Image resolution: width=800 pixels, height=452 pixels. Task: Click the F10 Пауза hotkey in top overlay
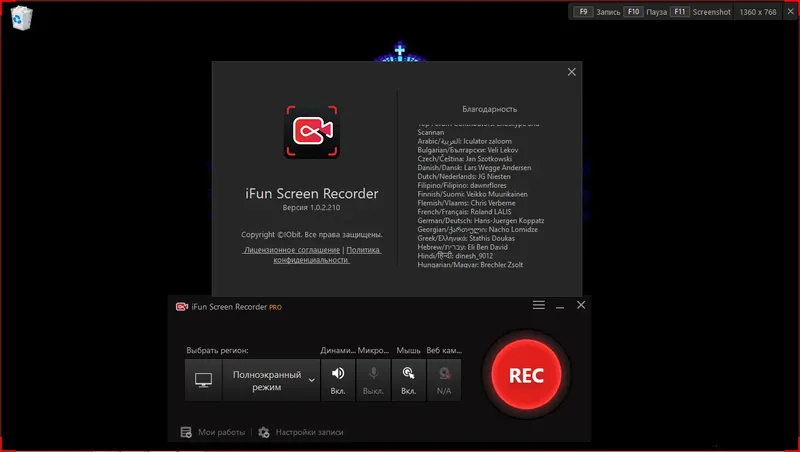pos(645,12)
